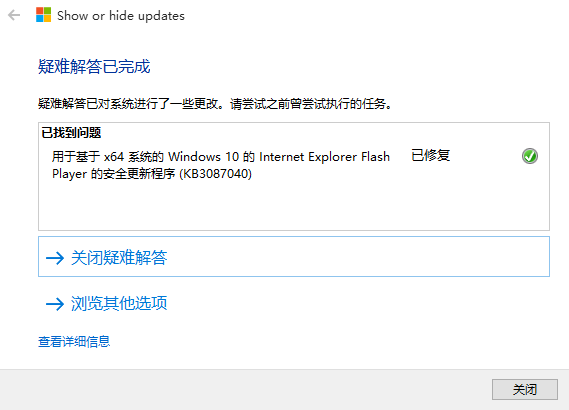Click the blue arrow icon beside 关闭疑难解答
Screen dimensions: 569x410
coord(55,258)
